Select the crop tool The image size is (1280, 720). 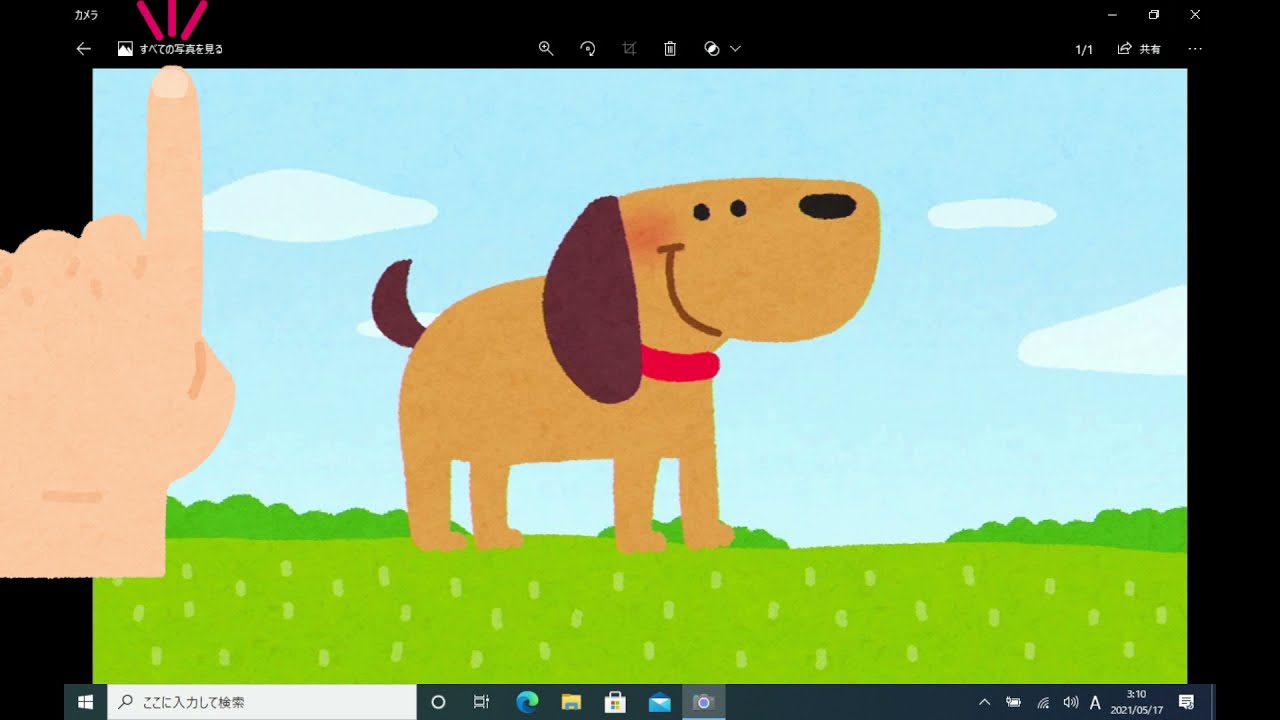click(x=629, y=48)
